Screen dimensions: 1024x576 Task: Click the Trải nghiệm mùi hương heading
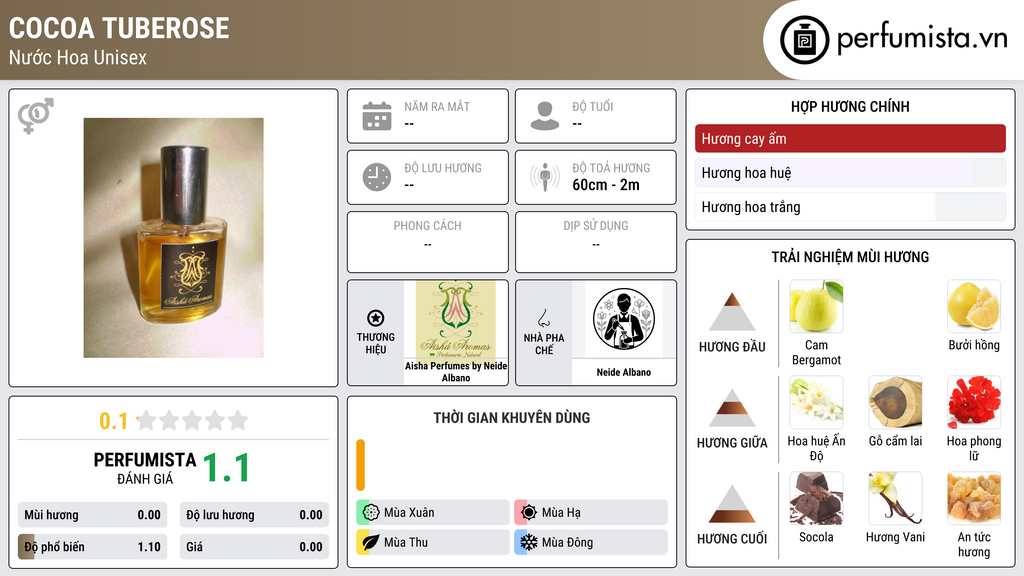tap(850, 257)
